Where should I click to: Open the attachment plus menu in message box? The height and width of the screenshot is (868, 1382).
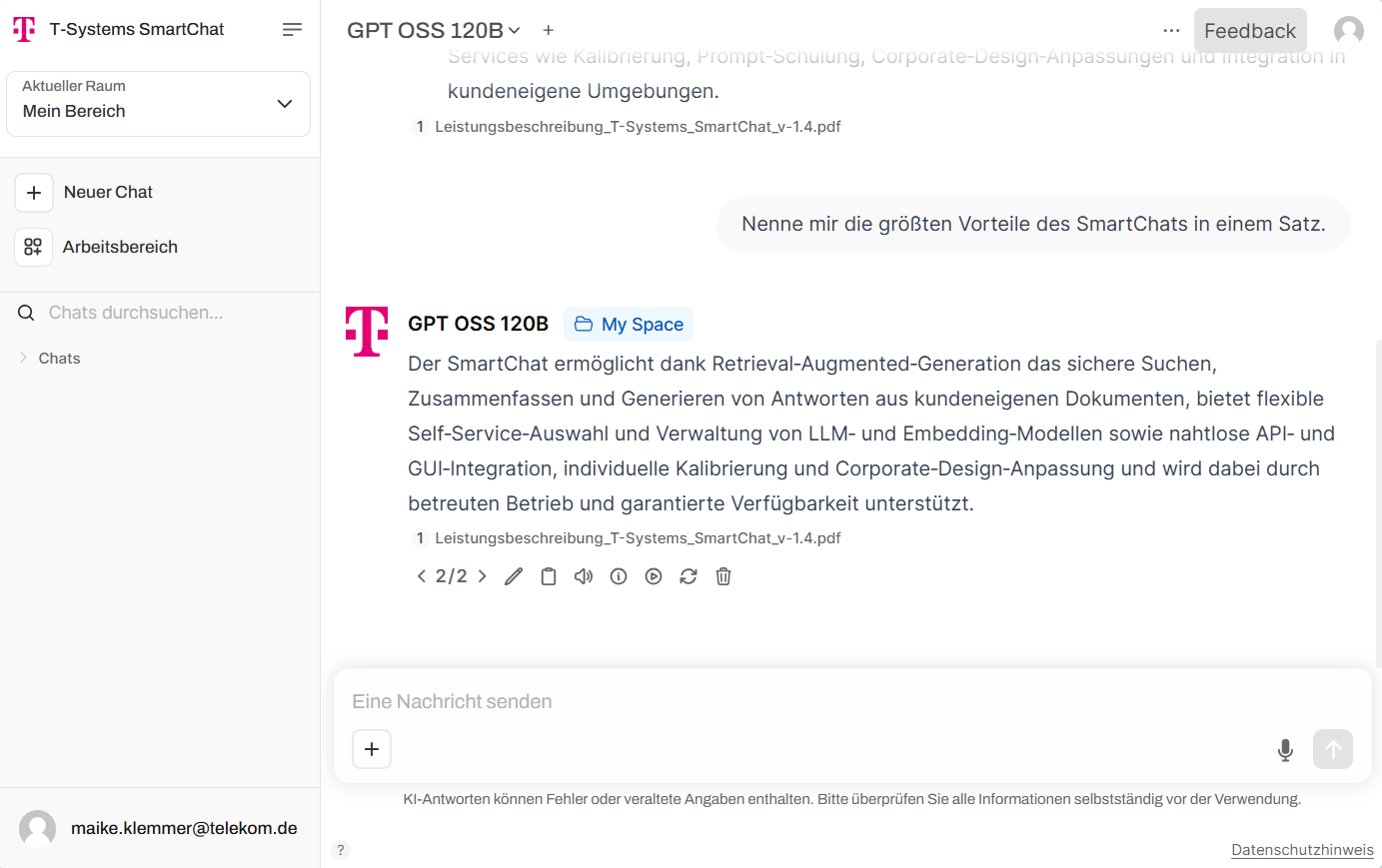[x=372, y=749]
